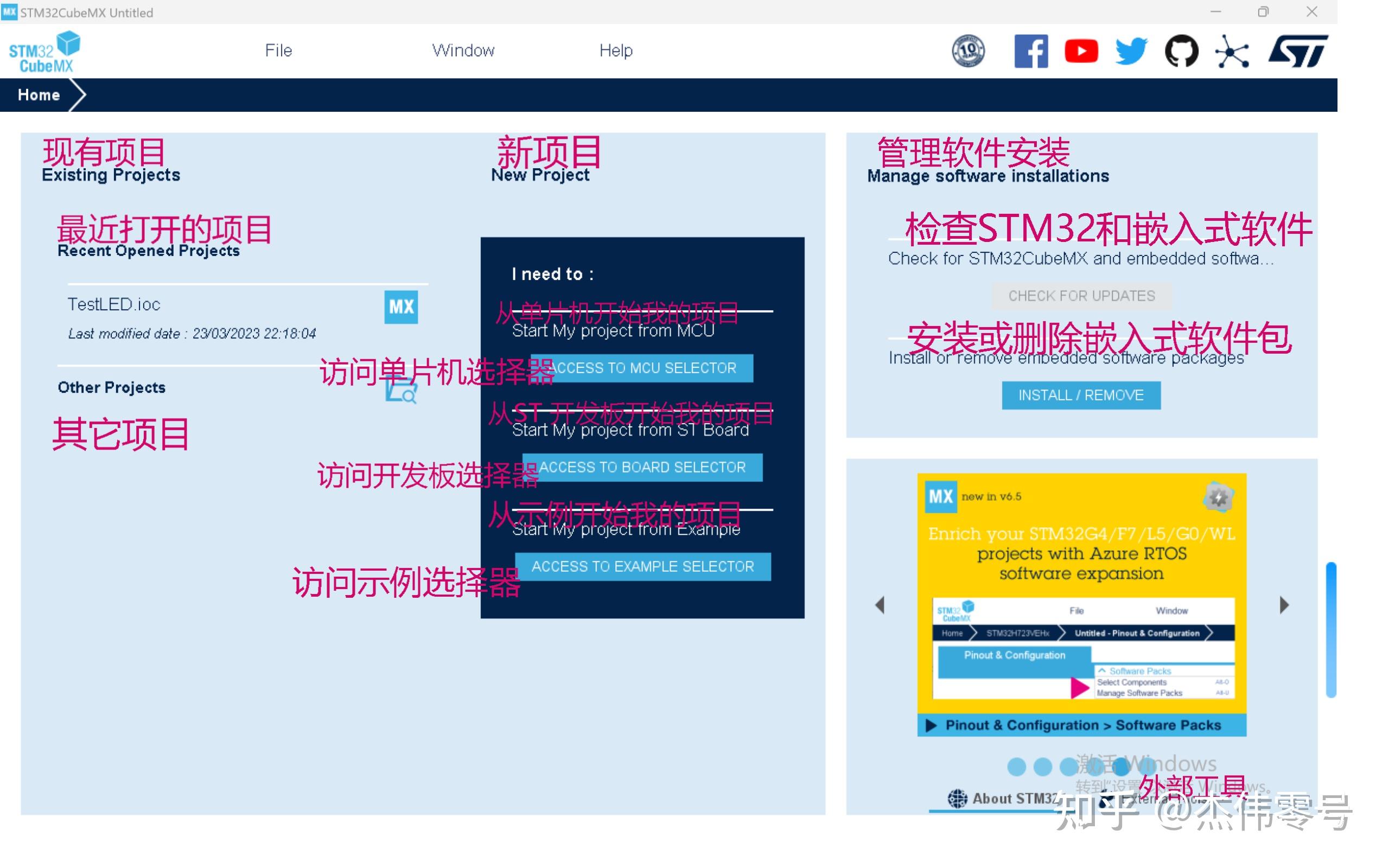The width and height of the screenshot is (1389, 868).
Task: Click ACCESS TO MCU SELECTOR button
Action: tap(641, 368)
